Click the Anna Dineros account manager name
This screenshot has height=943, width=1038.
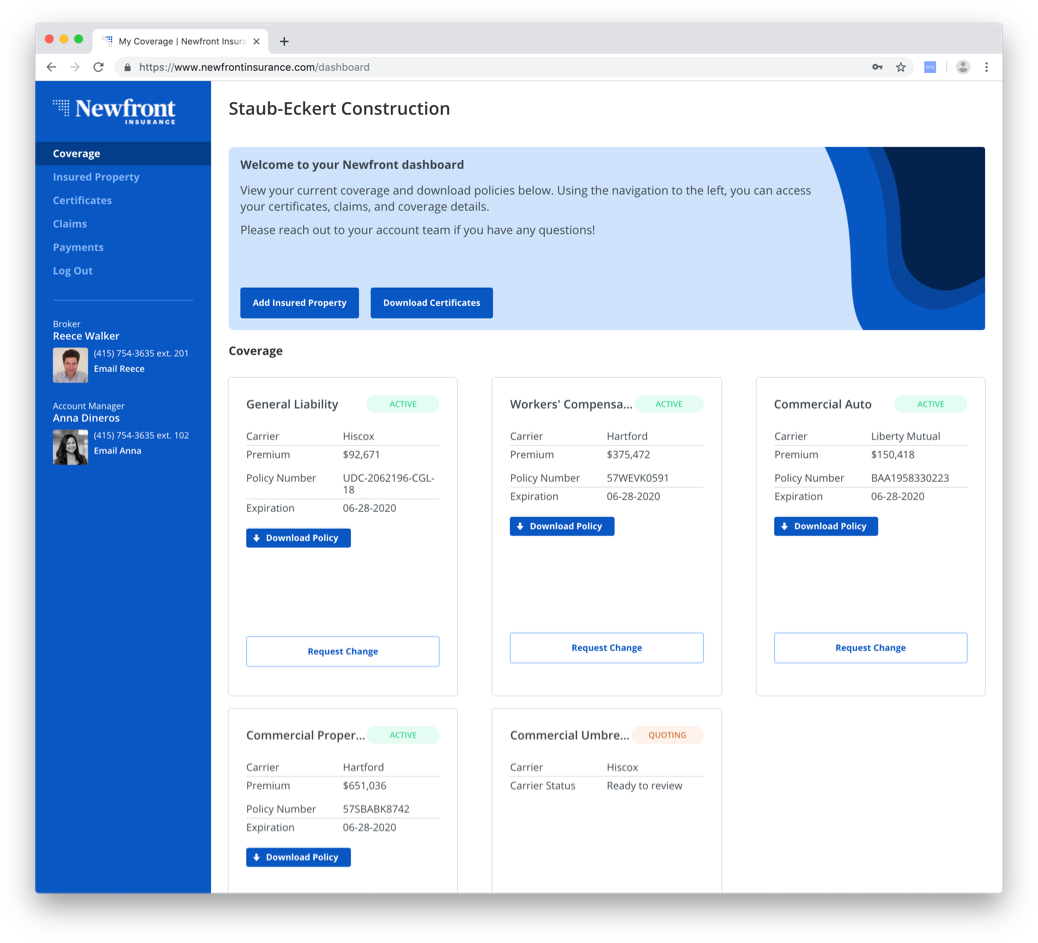(x=86, y=419)
